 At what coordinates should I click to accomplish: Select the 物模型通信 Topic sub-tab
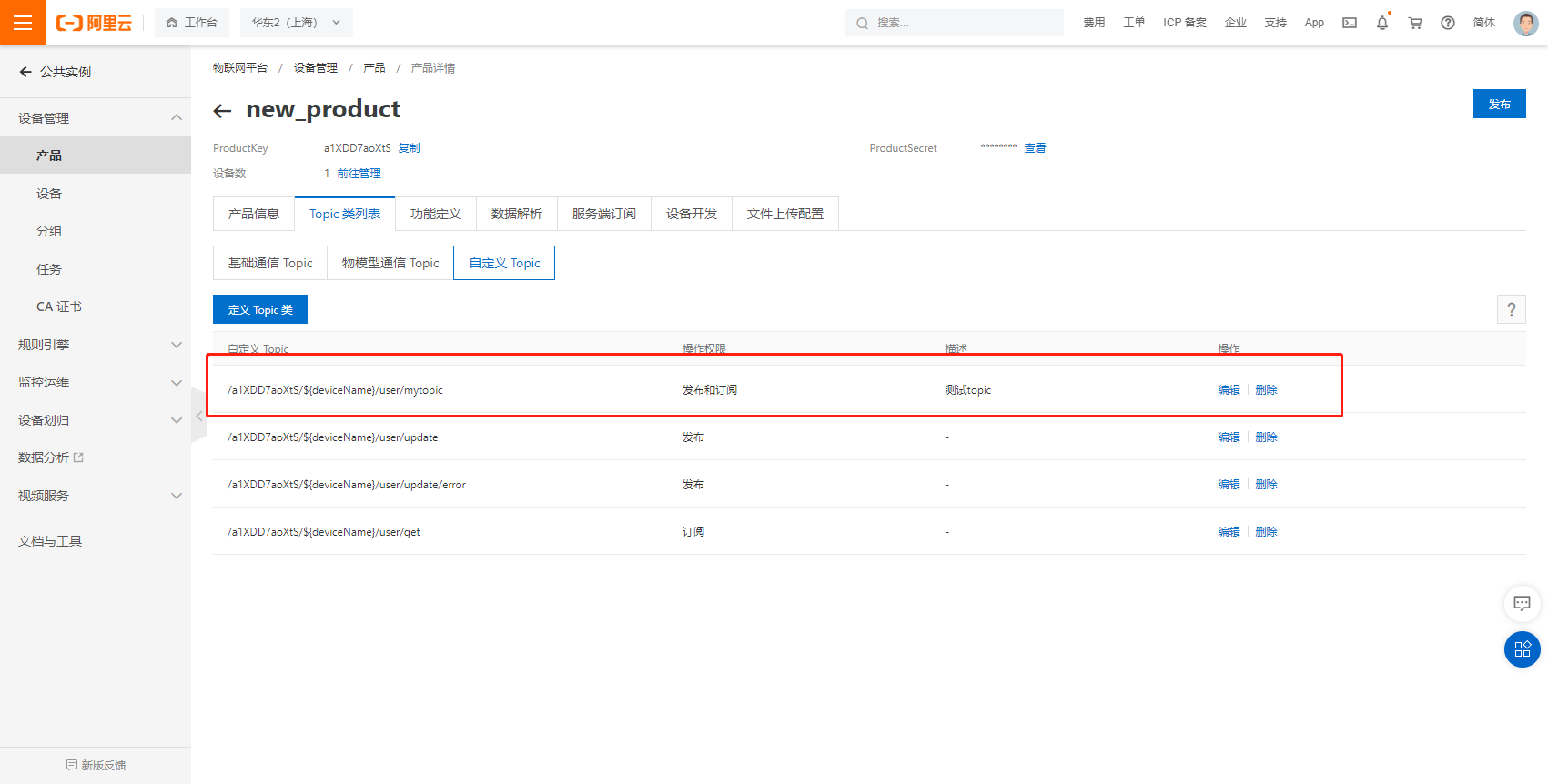point(390,263)
